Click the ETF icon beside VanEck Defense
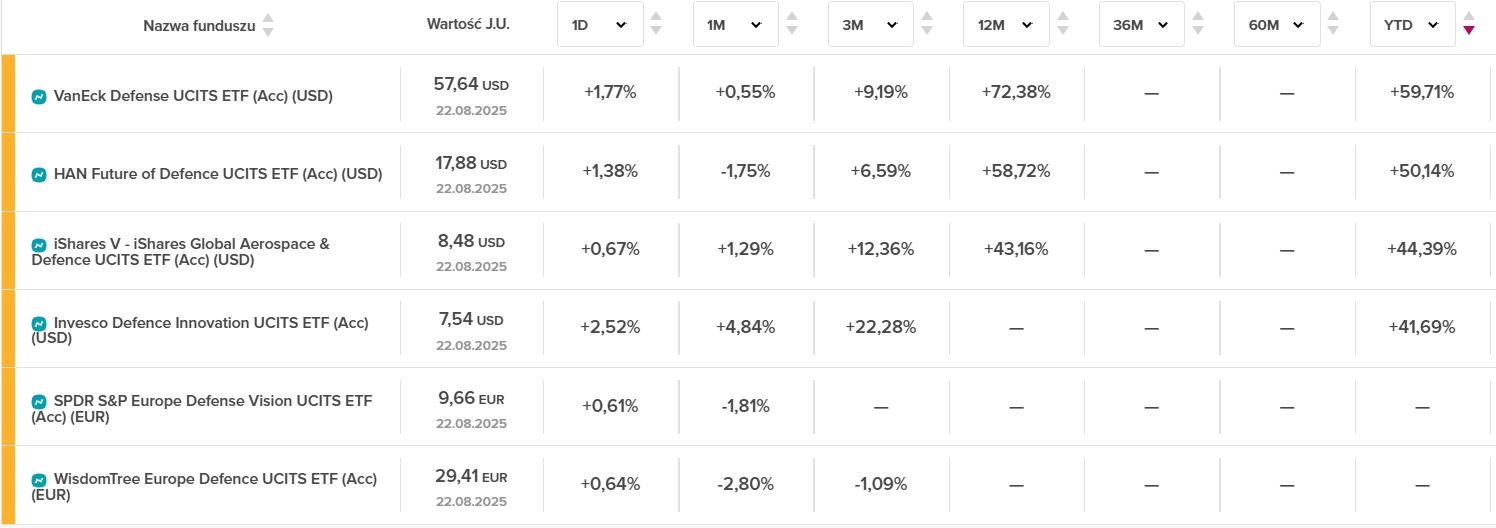 (x=39, y=97)
